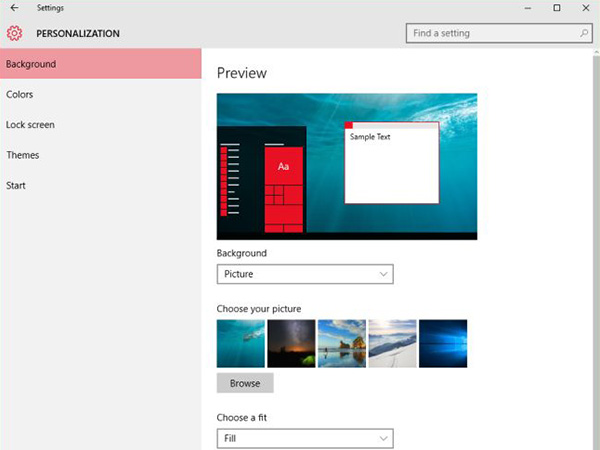Click the back arrow in title bar
600x450 pixels.
click(x=12, y=8)
